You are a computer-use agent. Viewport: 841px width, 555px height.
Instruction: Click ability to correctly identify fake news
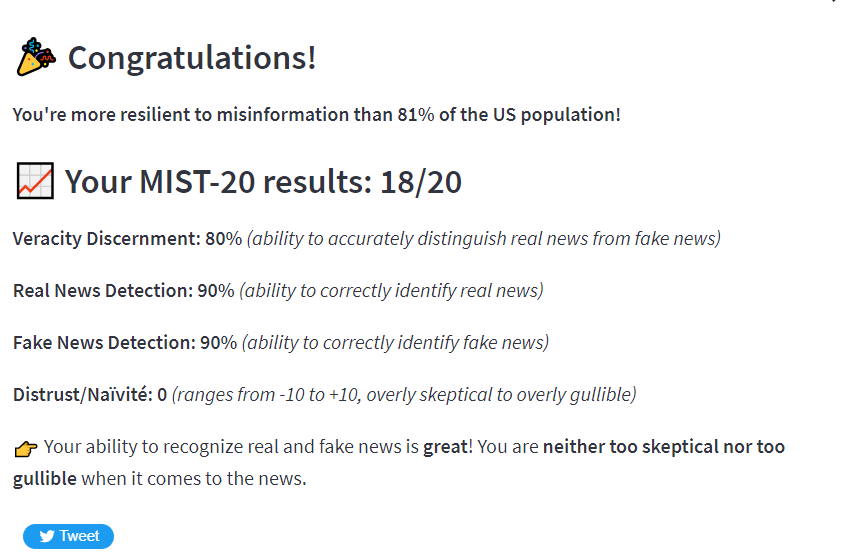click(x=395, y=343)
